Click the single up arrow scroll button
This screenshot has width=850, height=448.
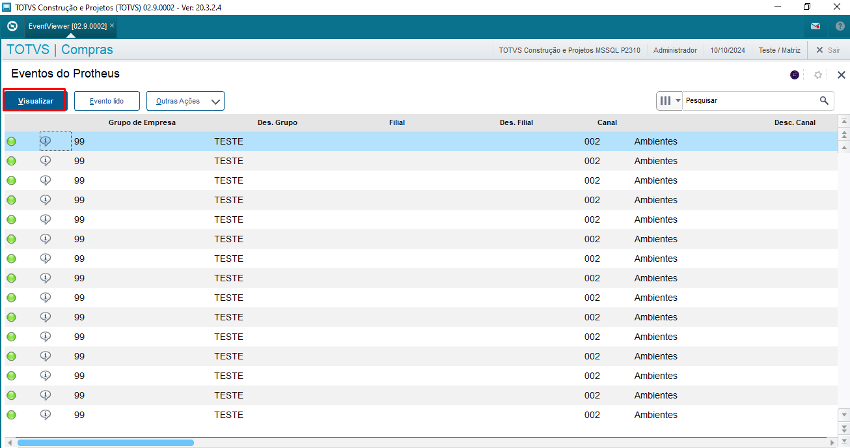coord(844,147)
